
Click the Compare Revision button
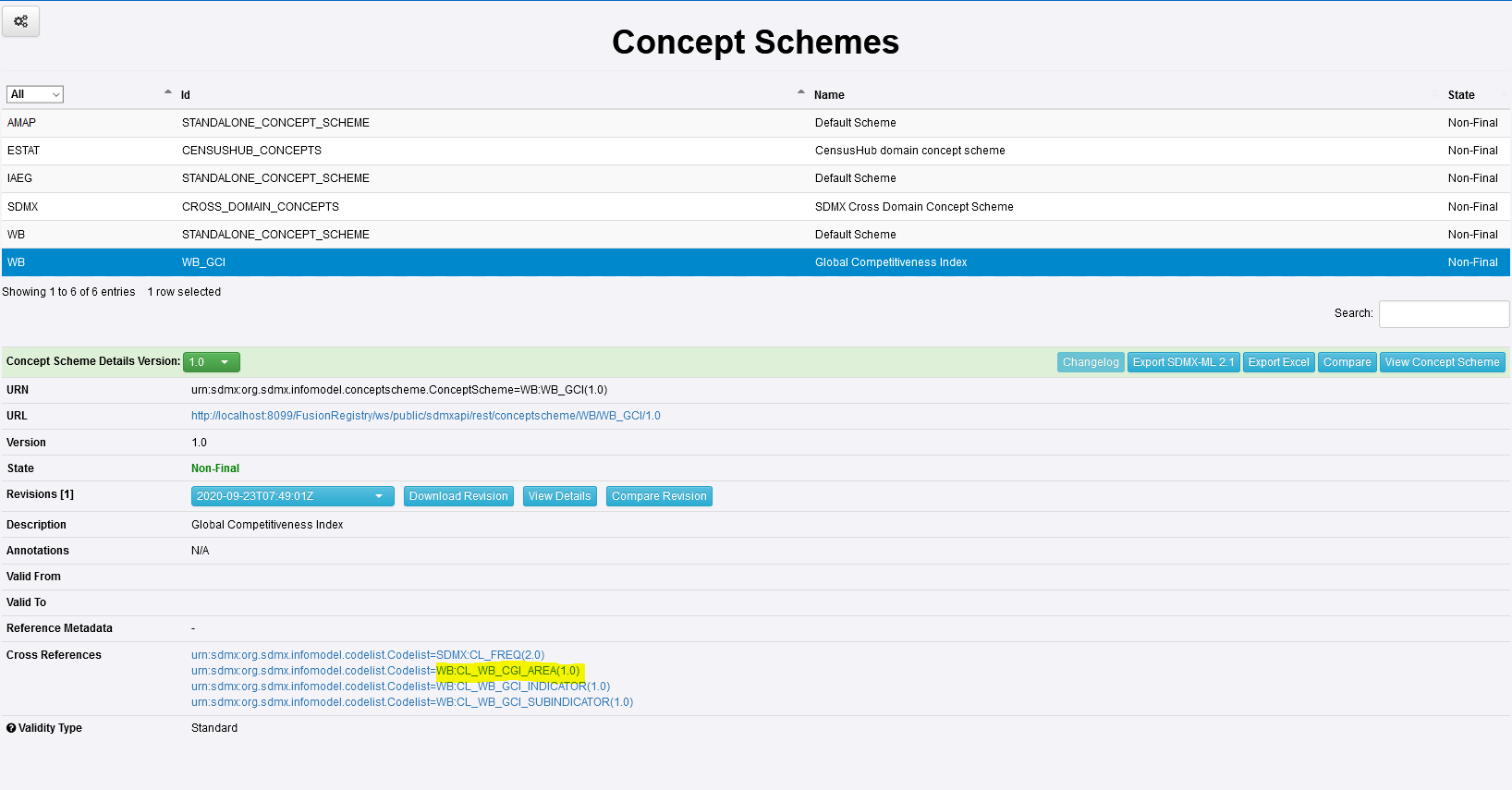(x=659, y=496)
